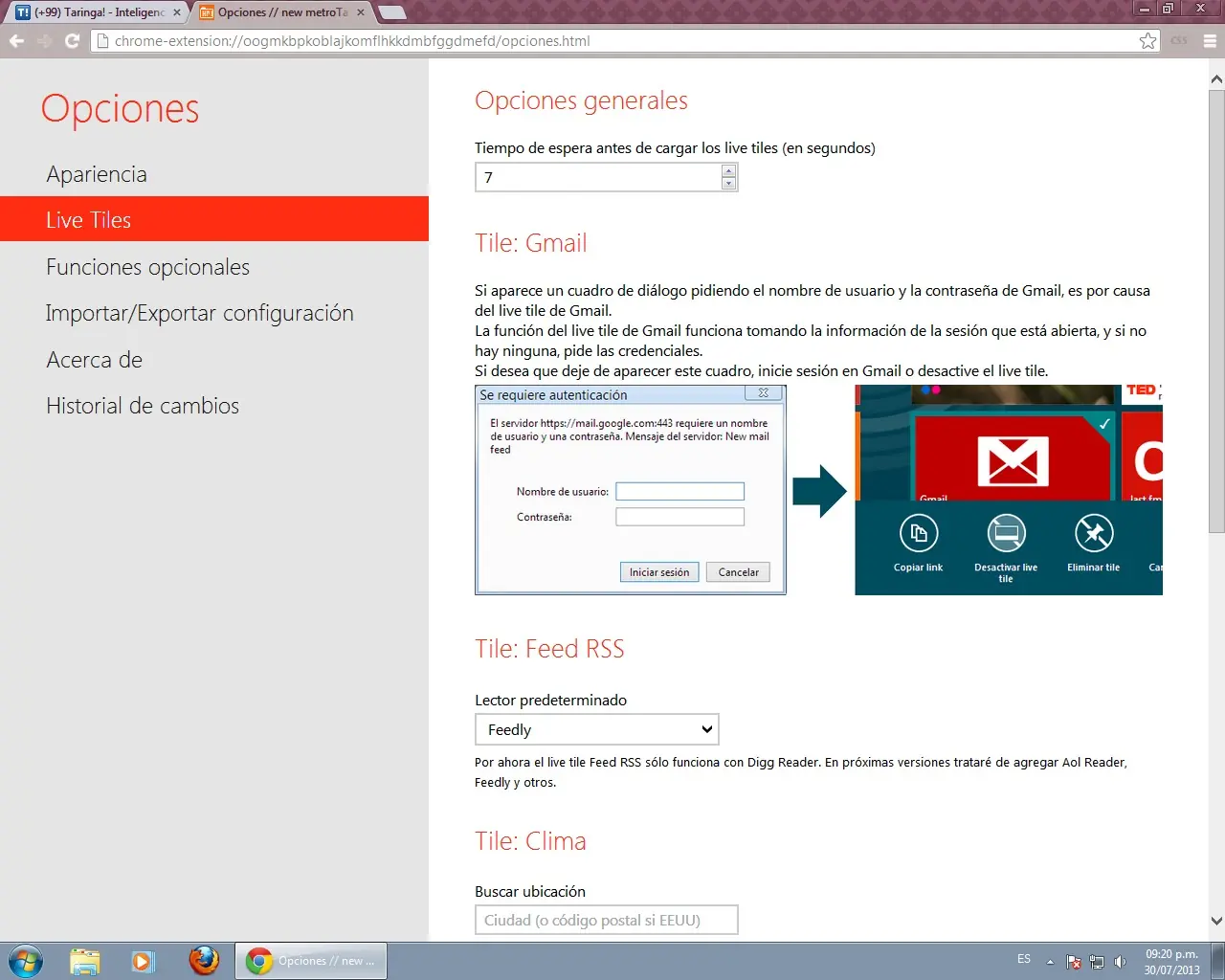Open Windows Explorer folder in taskbar
This screenshot has height=980, width=1225.
point(85,961)
